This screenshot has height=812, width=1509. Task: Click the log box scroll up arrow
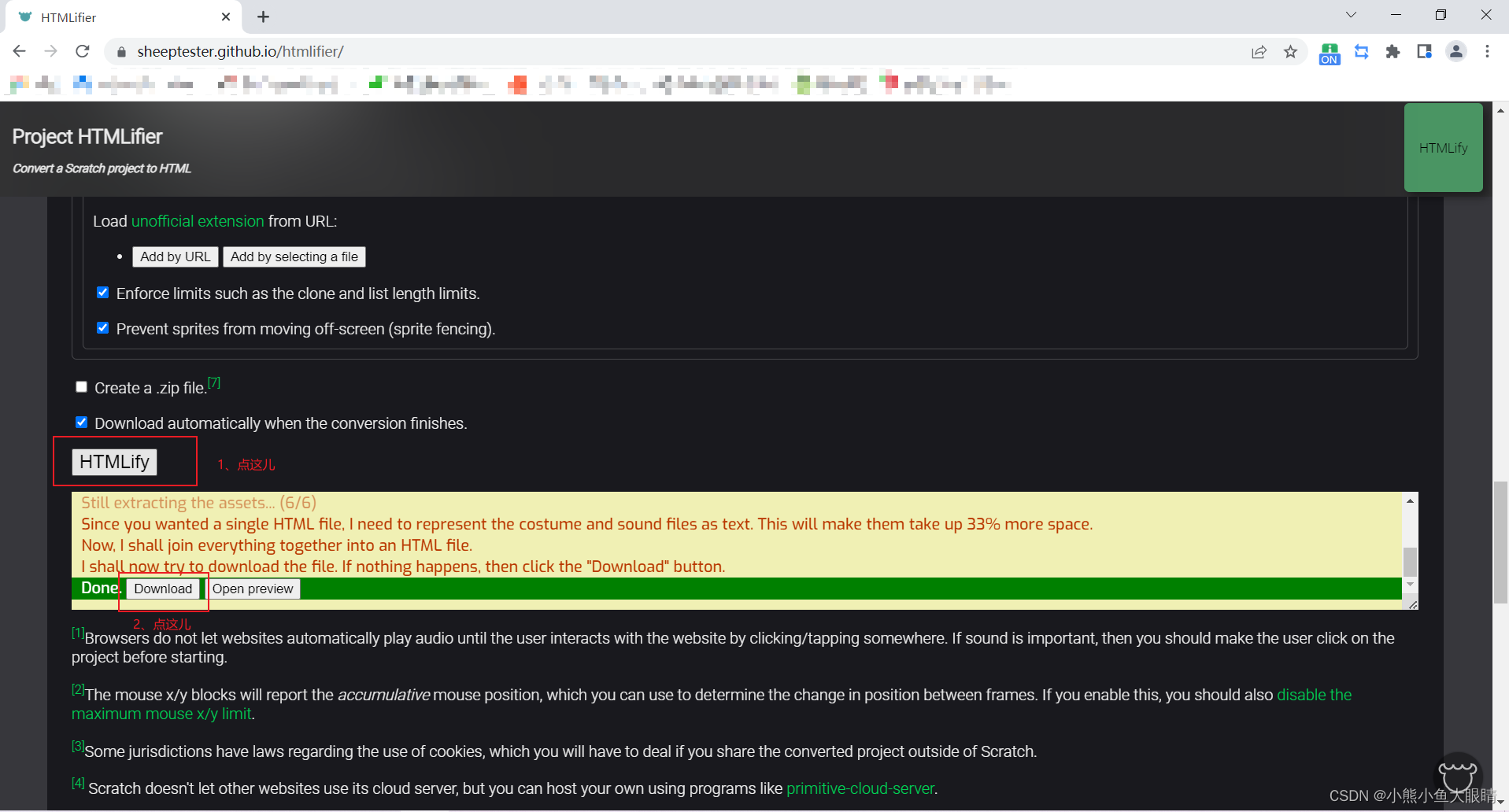1410,500
